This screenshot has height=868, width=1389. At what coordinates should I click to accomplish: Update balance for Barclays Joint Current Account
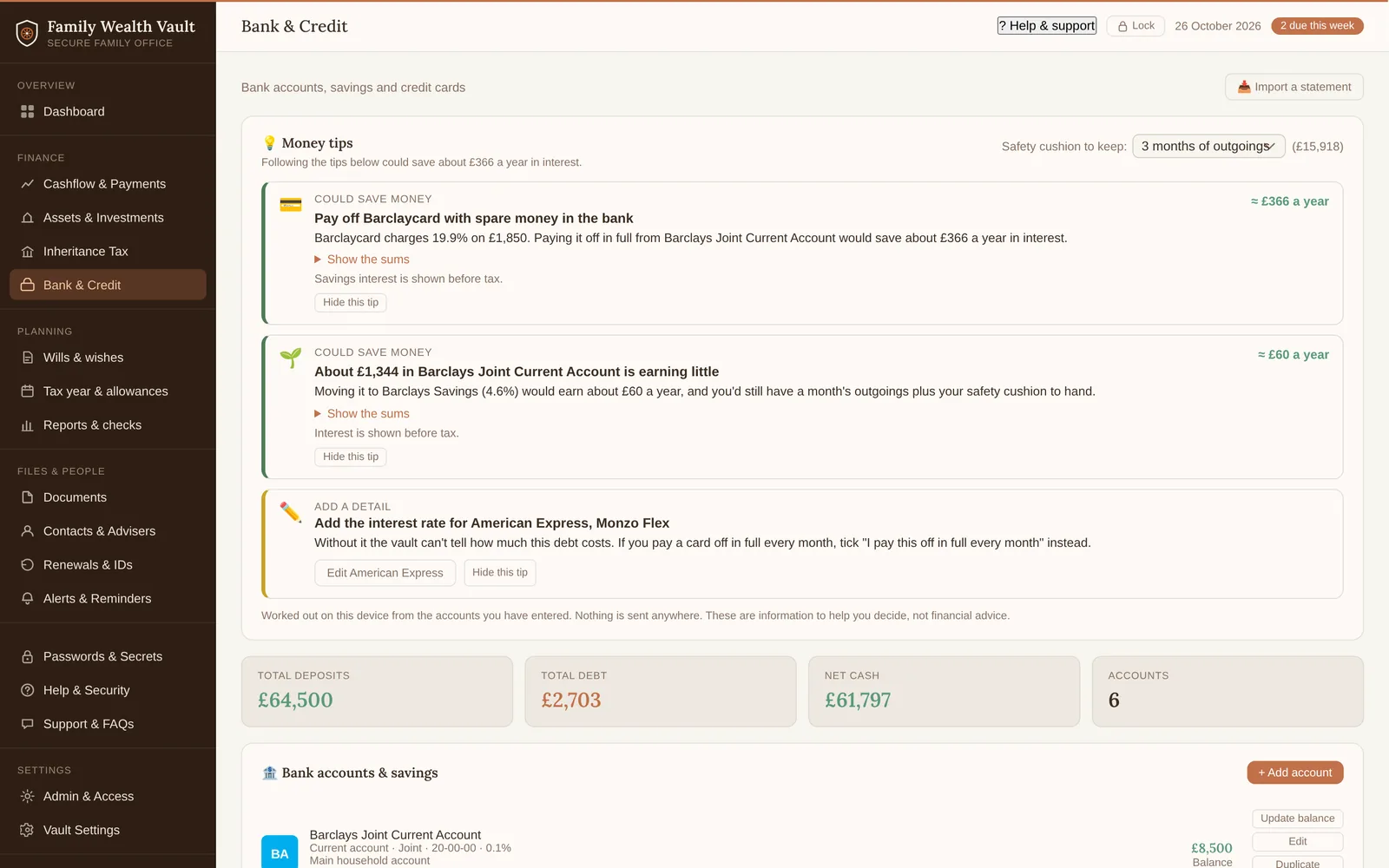(x=1298, y=819)
